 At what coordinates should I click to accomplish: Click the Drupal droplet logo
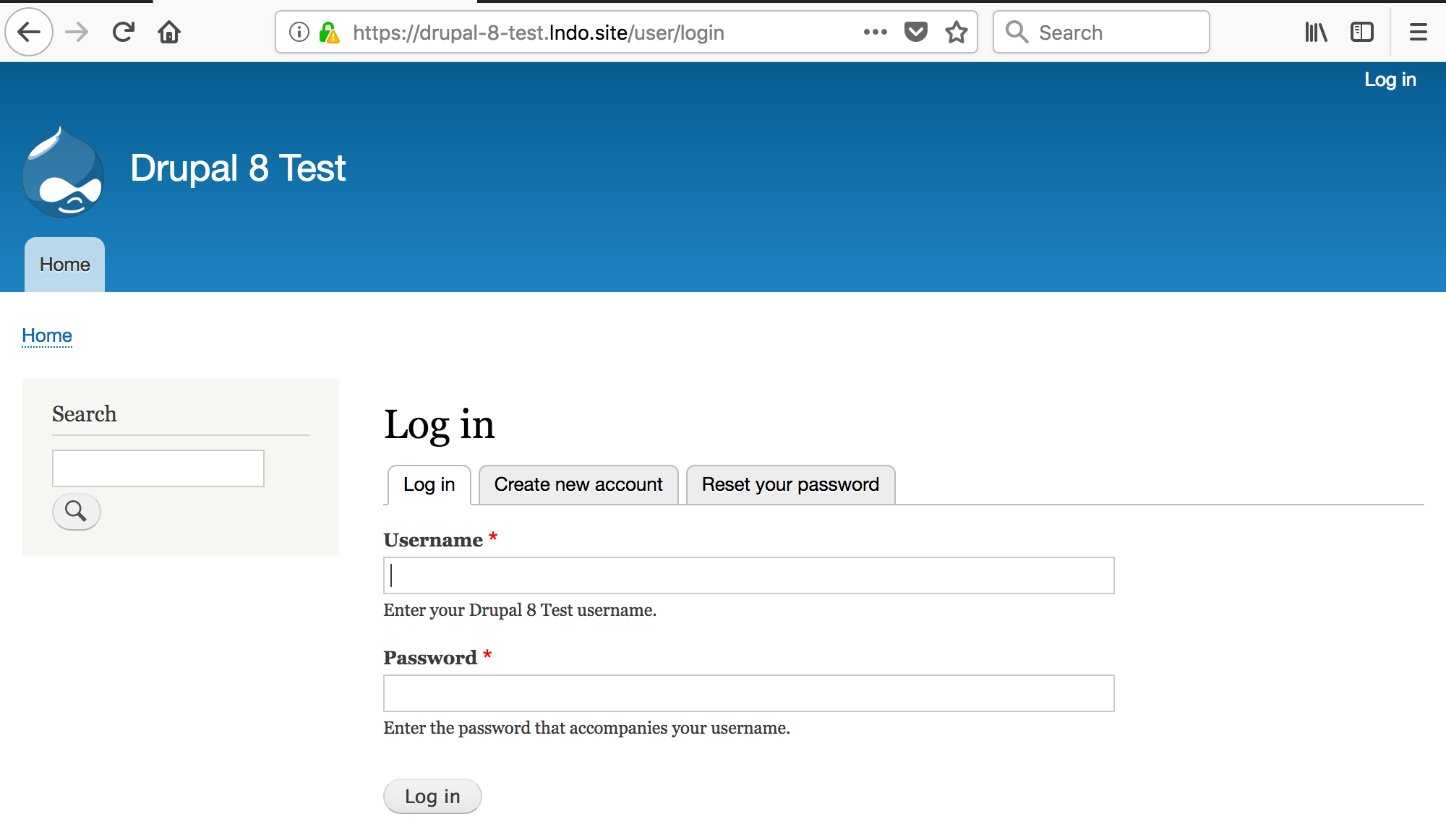(x=63, y=171)
